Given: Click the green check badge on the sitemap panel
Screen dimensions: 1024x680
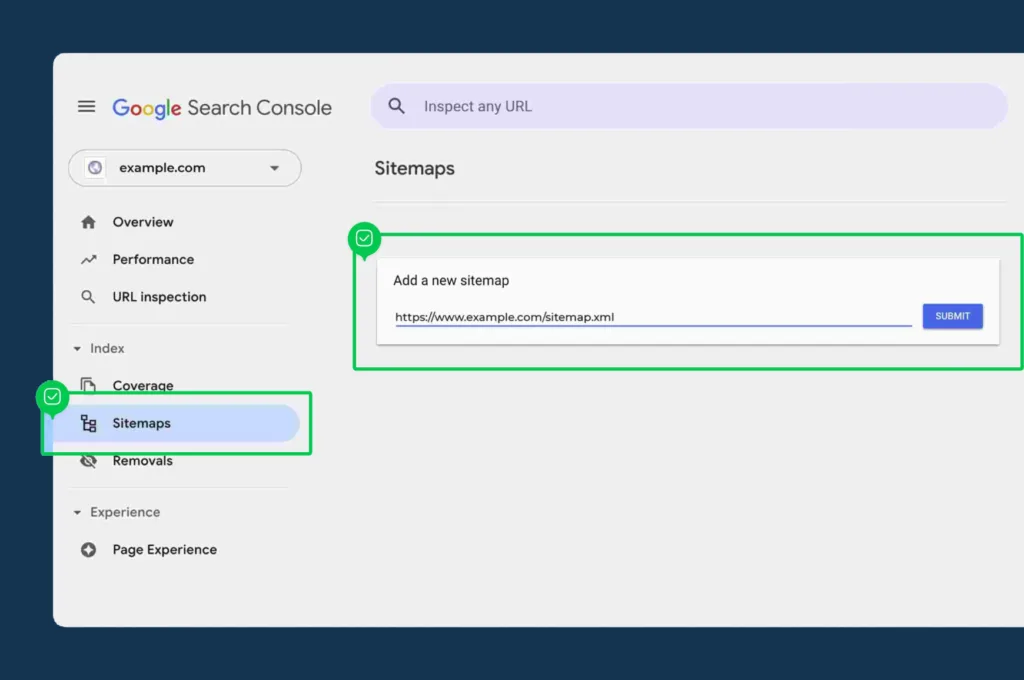Looking at the screenshot, I should pos(364,239).
